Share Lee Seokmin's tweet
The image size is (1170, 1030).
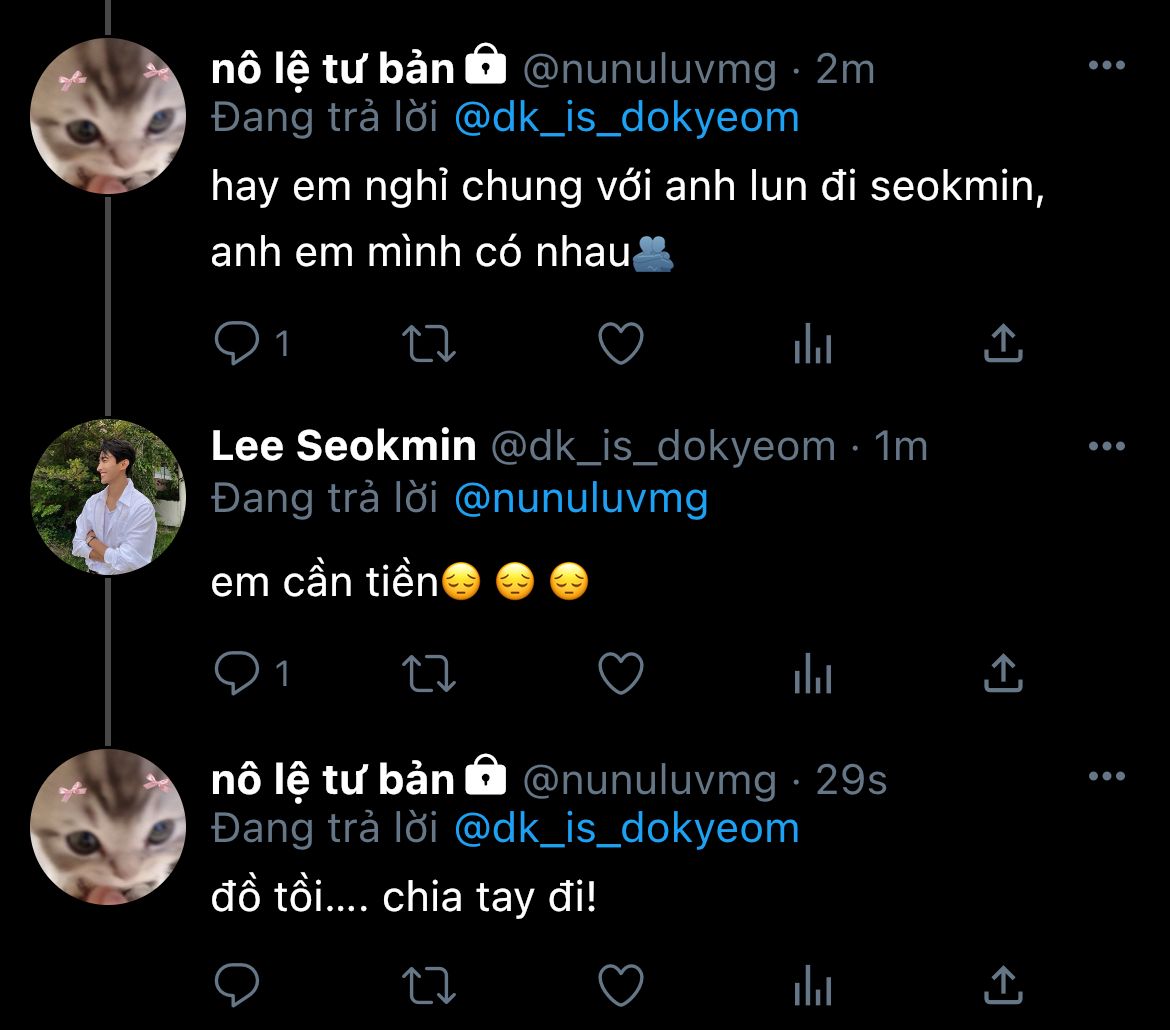[x=1003, y=672]
